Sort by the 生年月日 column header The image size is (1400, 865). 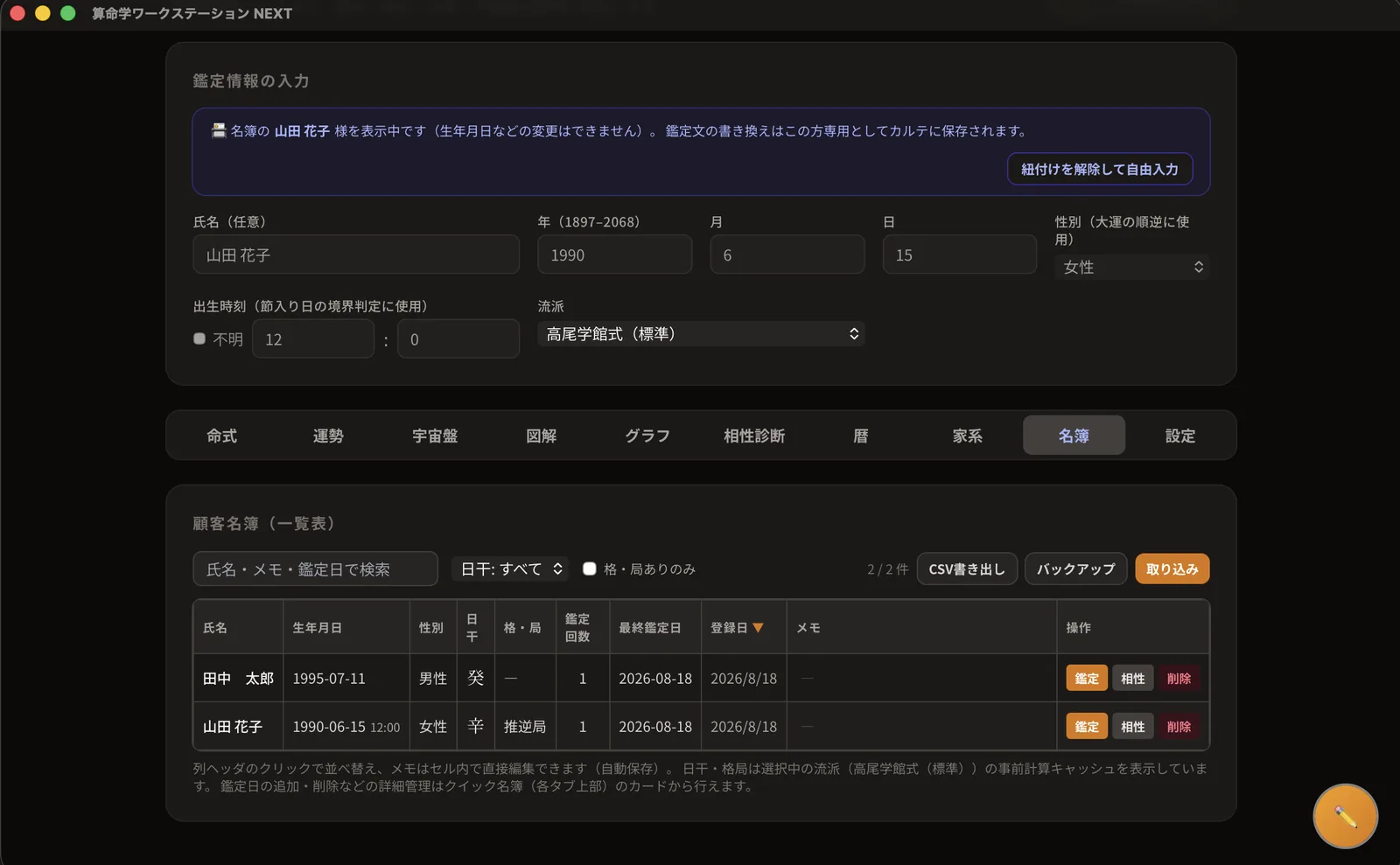346,627
